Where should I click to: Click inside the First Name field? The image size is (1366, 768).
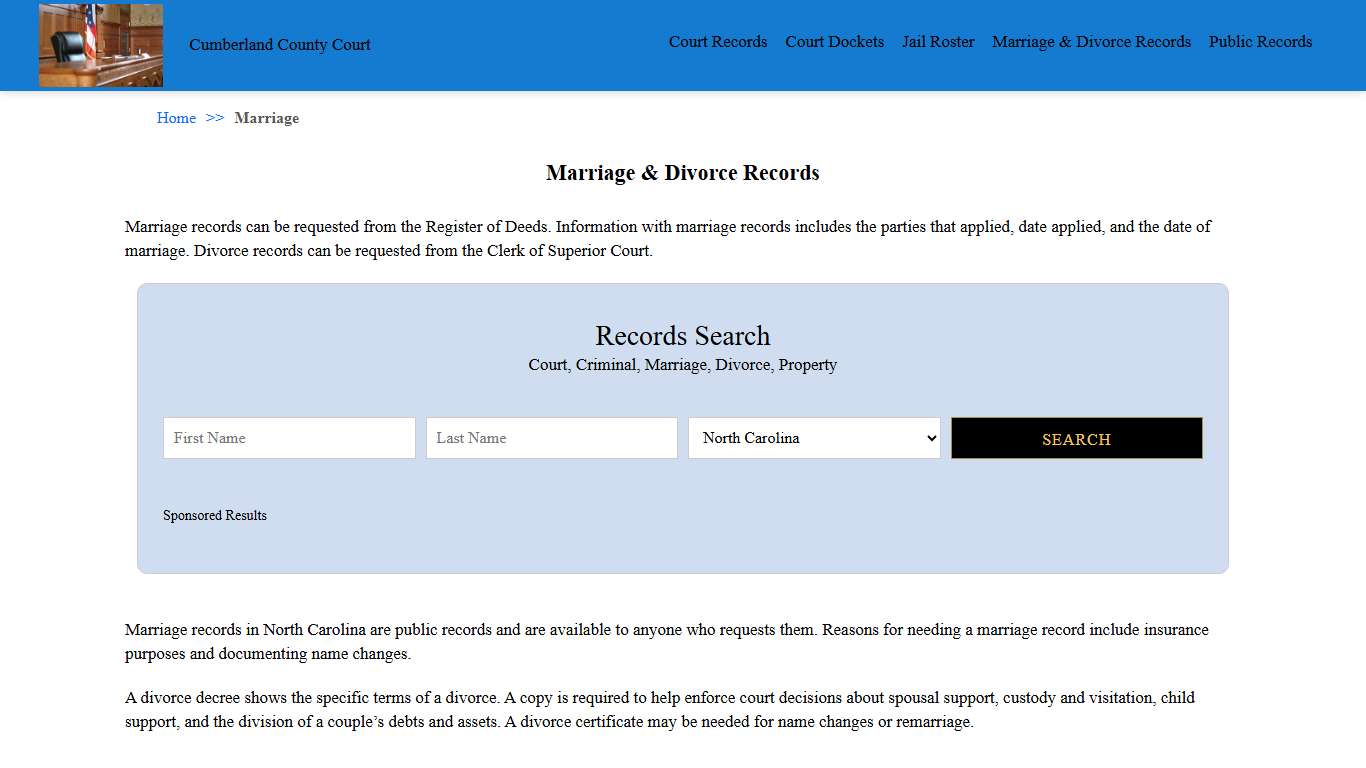tap(288, 438)
